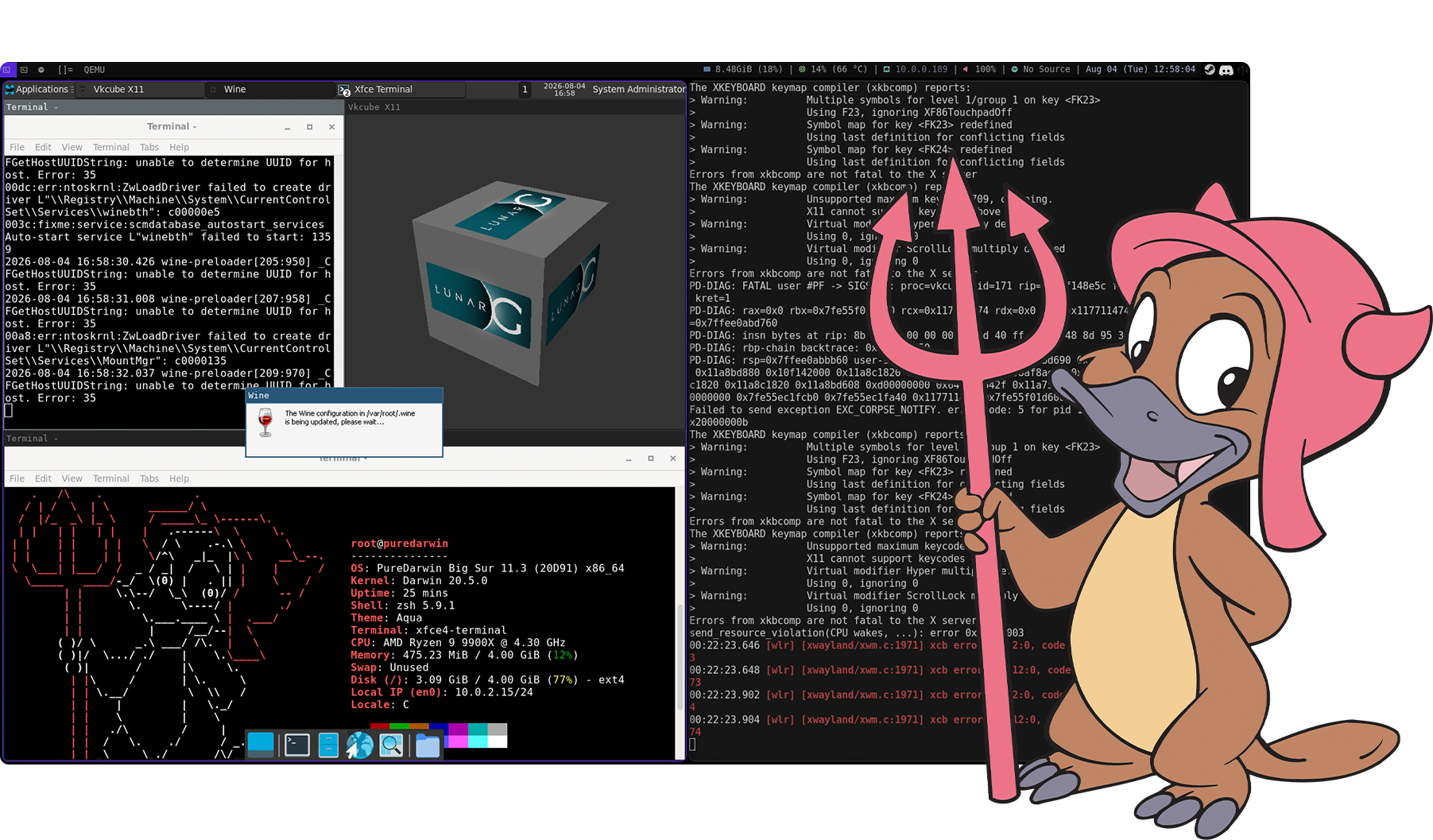Click the gray color block in neofetch palette
Screen dimensions: 1433x840
[498, 729]
